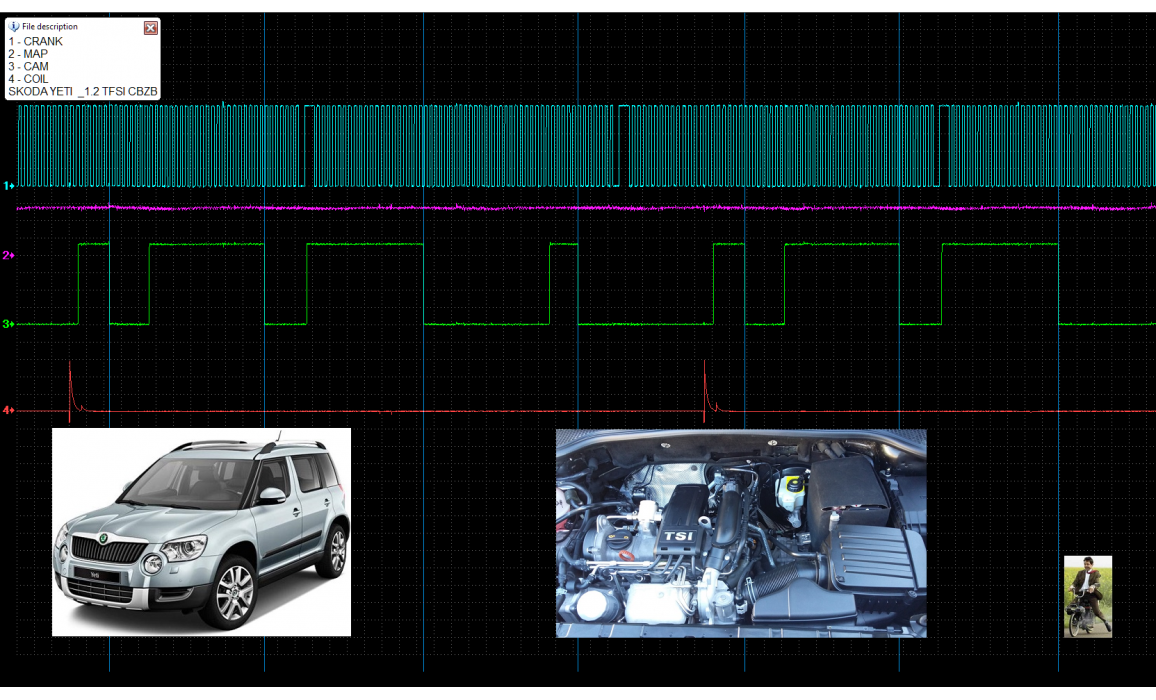
Task: Select channel 3 green zero-level marker
Action: pyautogui.click(x=8, y=324)
